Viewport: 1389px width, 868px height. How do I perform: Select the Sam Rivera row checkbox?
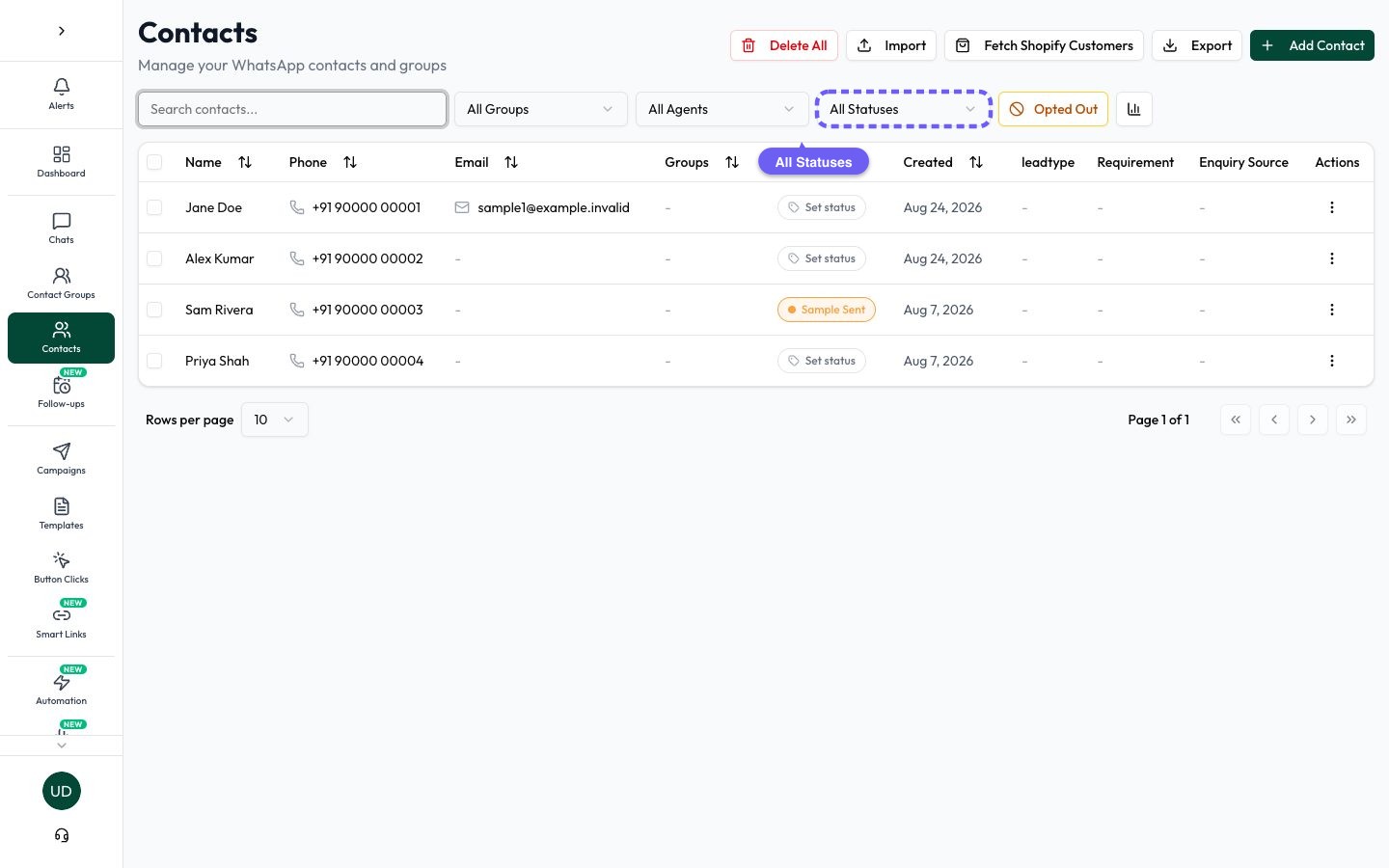pos(154,310)
